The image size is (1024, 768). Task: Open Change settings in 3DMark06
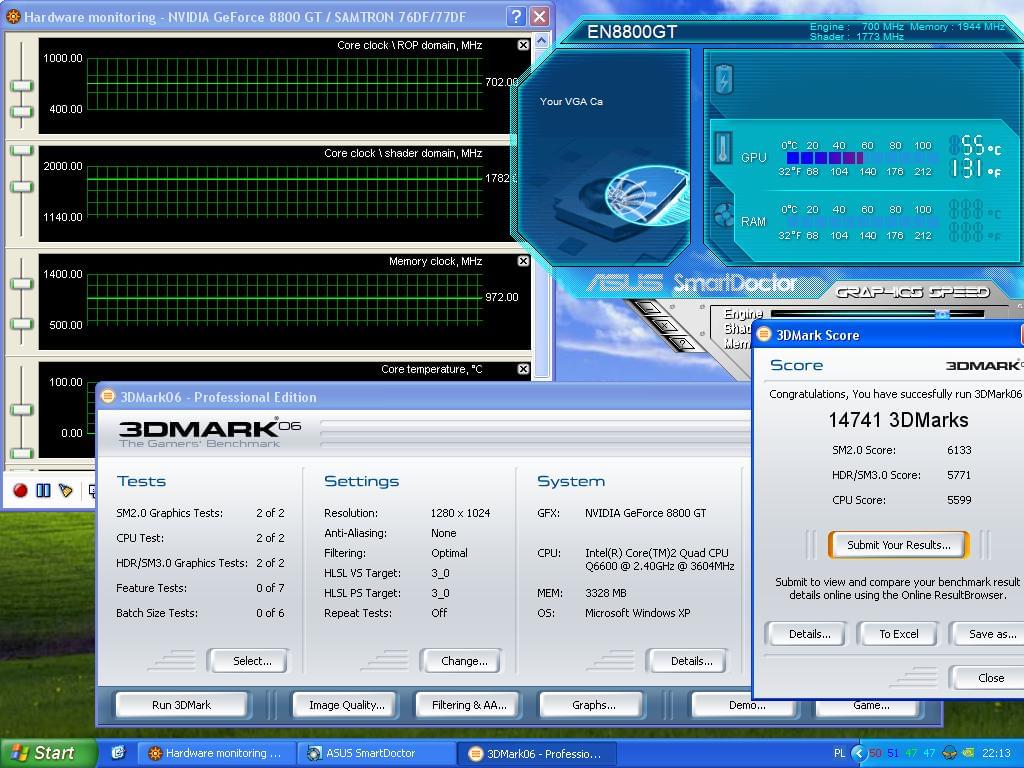[464, 661]
